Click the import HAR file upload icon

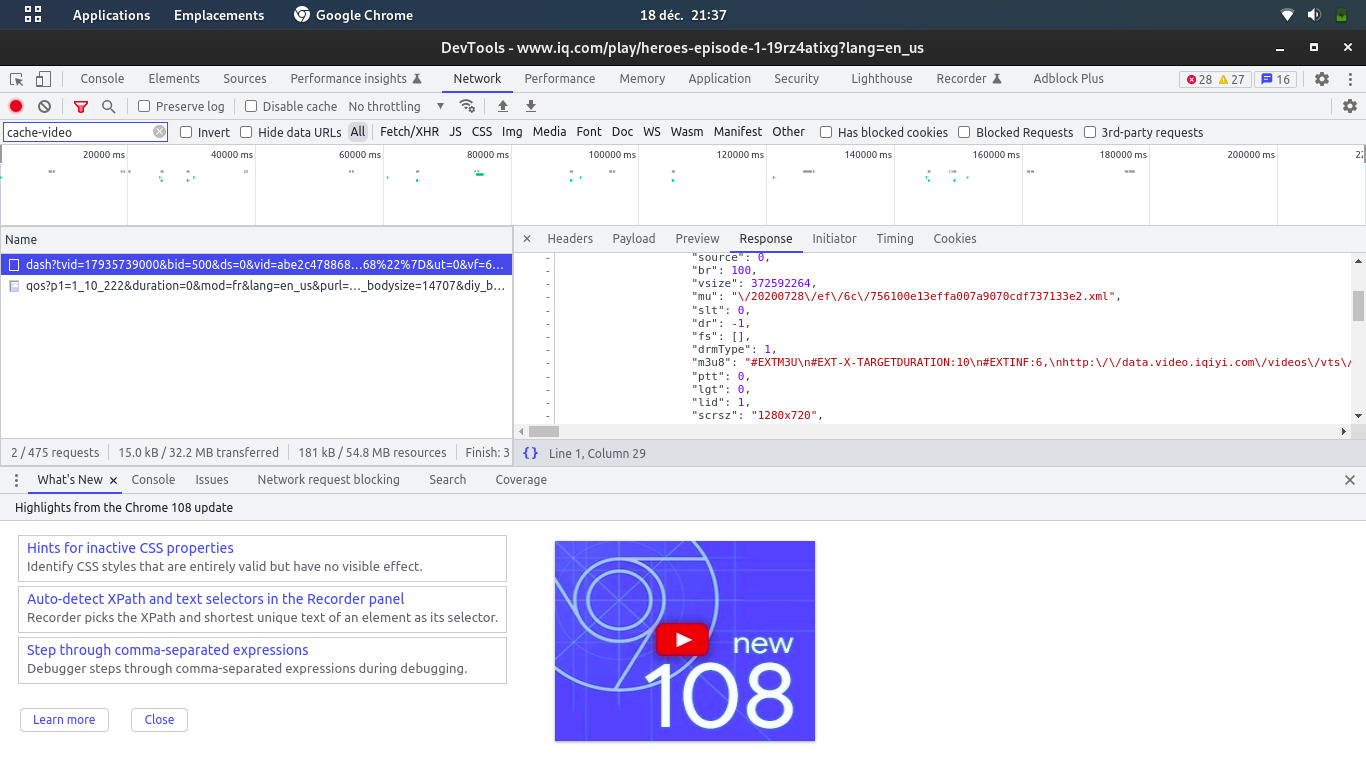[503, 106]
